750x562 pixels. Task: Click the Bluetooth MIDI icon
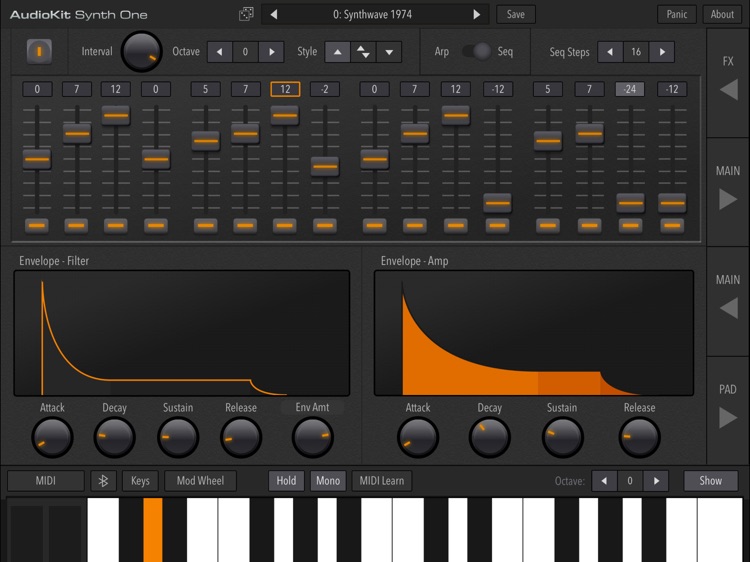coord(103,481)
